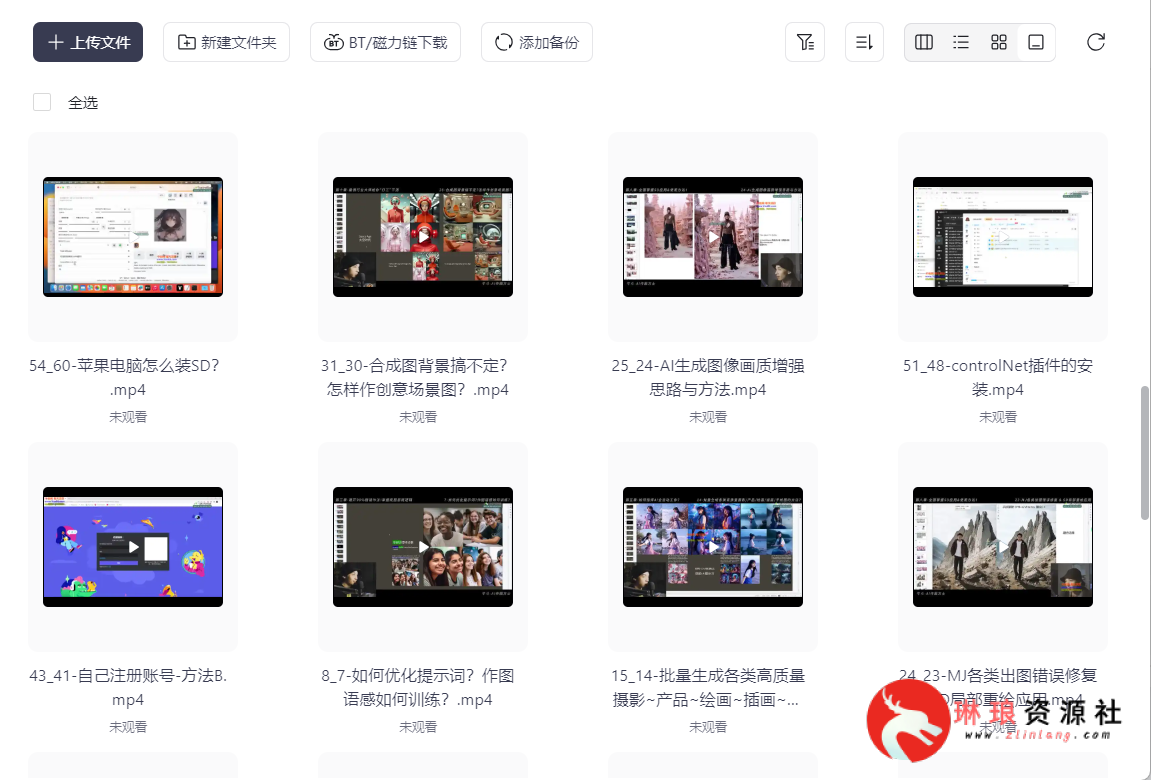Switch to list view layout

coord(962,43)
